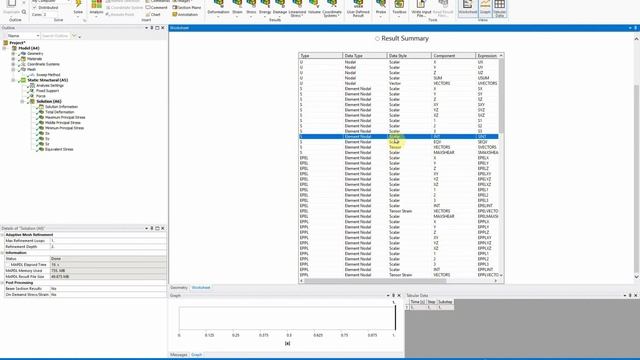Image resolution: width=640 pixels, height=360 pixels.
Task: Select Sweep Method in the outline
Action: pos(48,75)
